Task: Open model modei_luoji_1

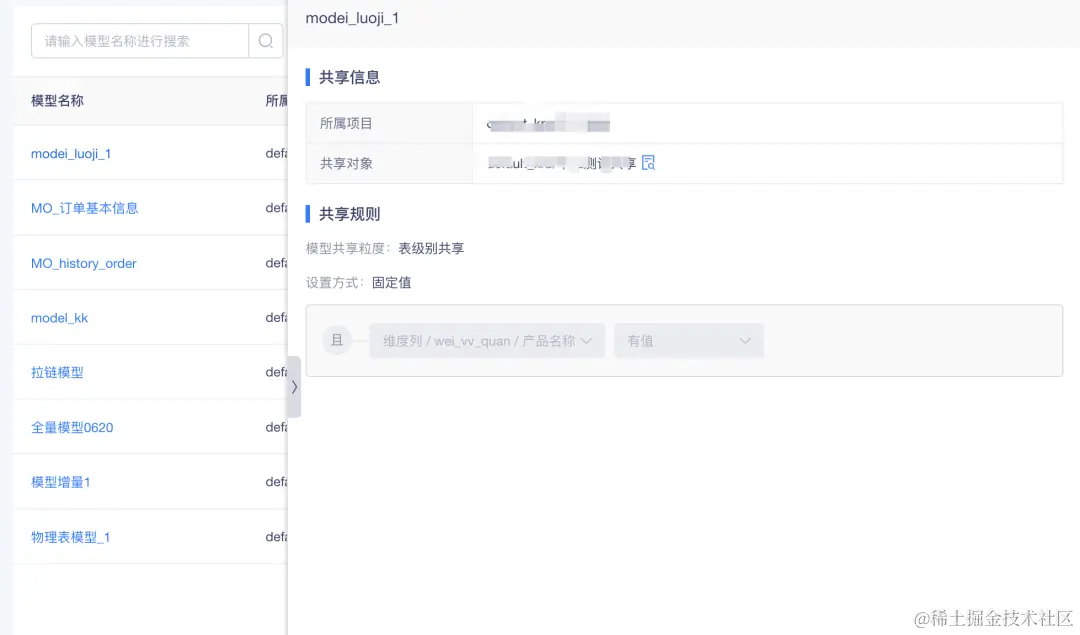Action: pyautogui.click(x=71, y=153)
